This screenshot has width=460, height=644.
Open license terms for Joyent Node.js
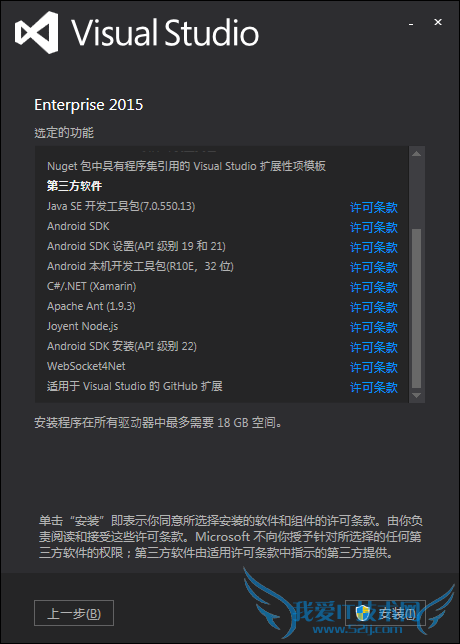[374, 327]
